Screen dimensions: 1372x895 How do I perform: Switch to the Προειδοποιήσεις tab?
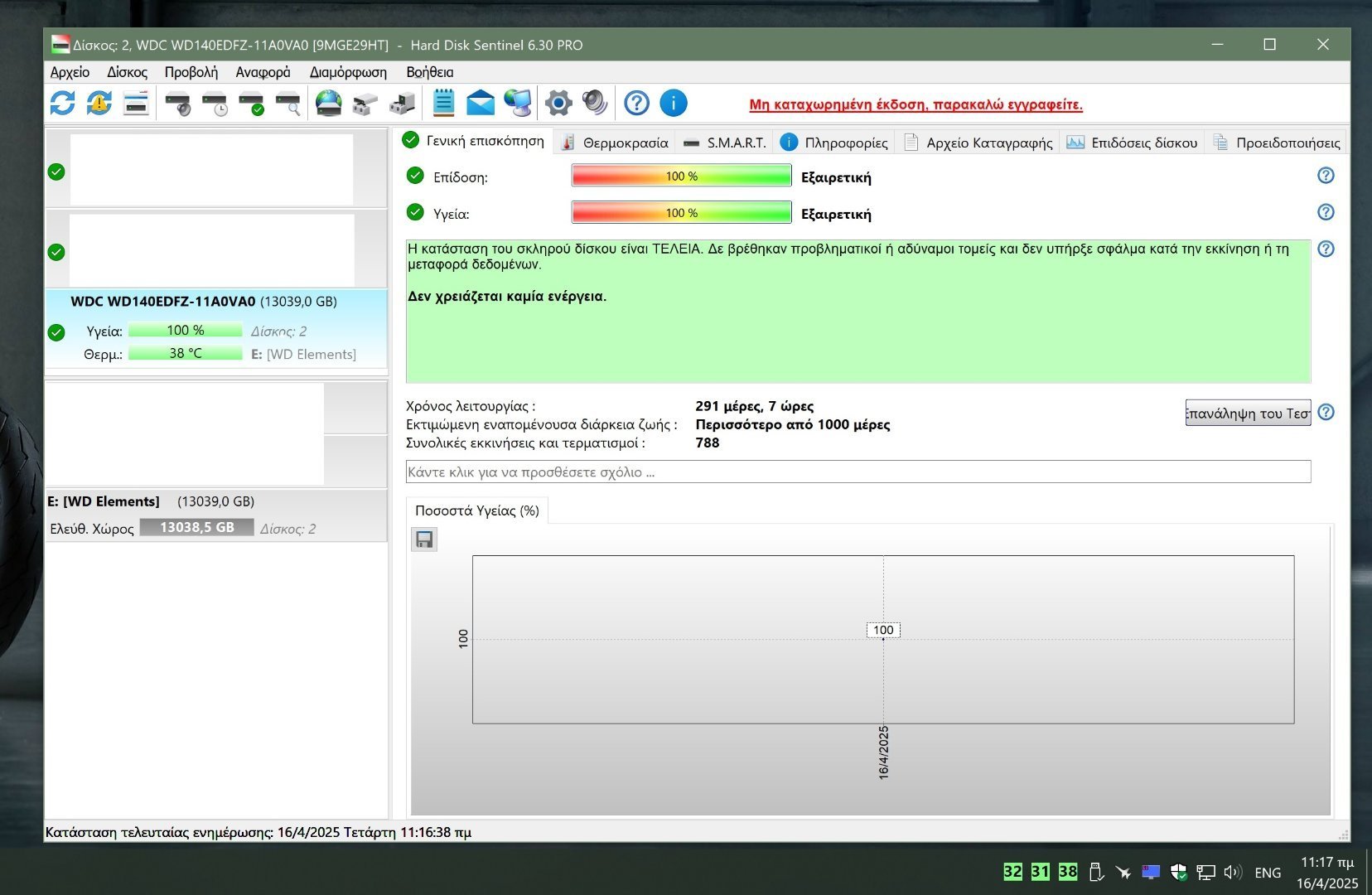(x=1277, y=143)
